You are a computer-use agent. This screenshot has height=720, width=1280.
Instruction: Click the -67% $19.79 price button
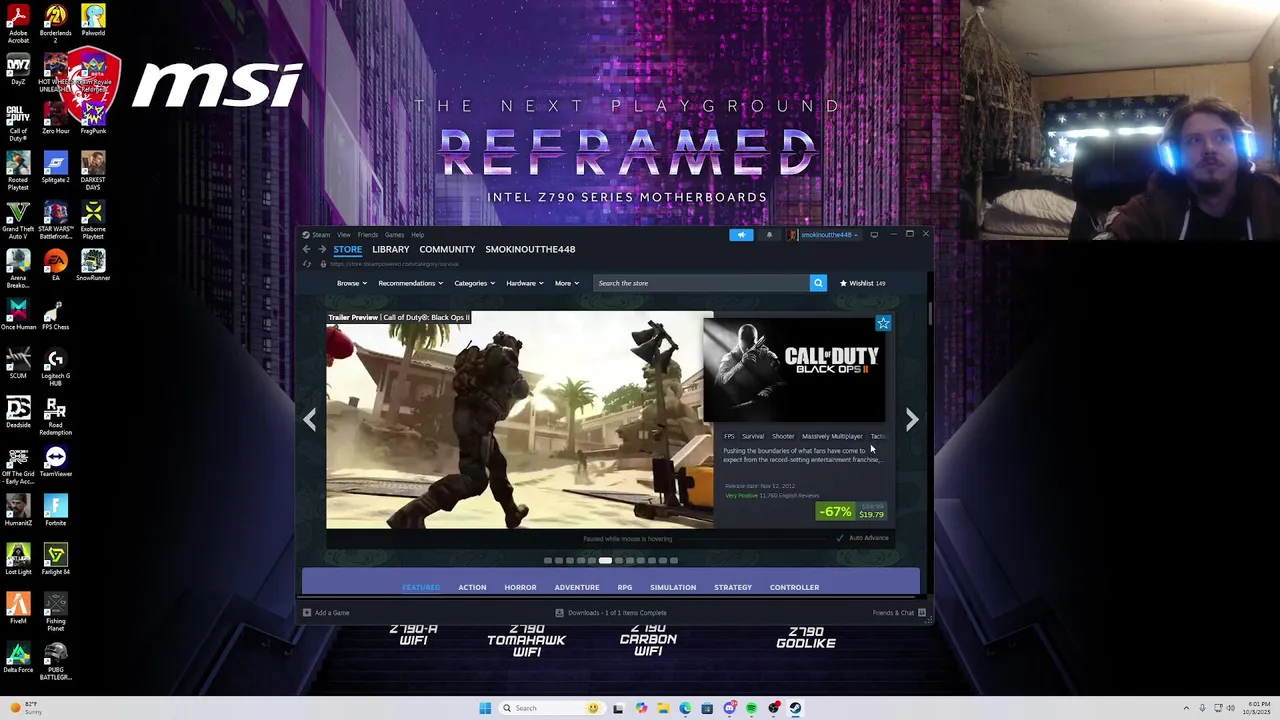point(852,512)
